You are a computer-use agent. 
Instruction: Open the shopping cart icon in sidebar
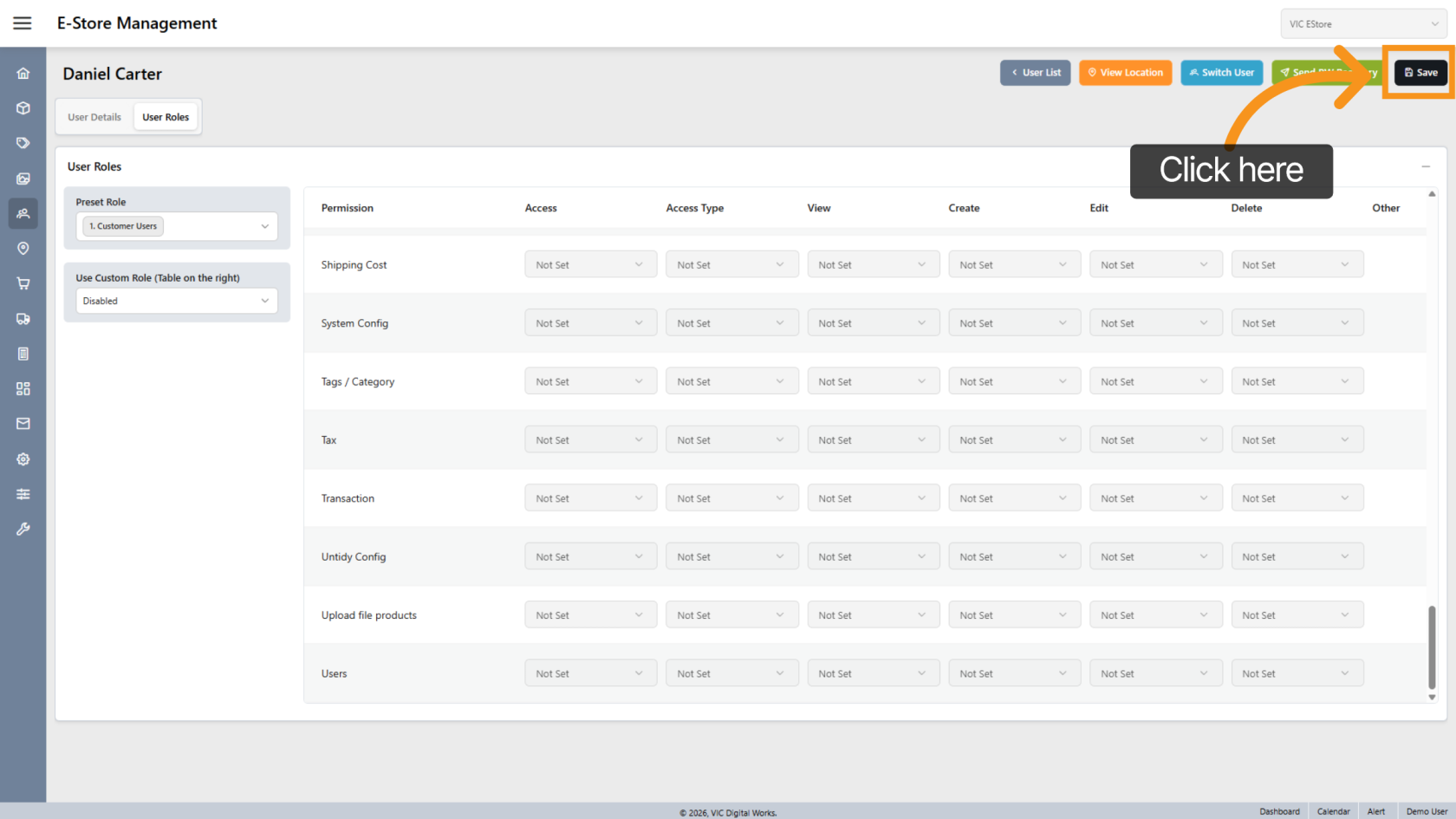point(23,283)
